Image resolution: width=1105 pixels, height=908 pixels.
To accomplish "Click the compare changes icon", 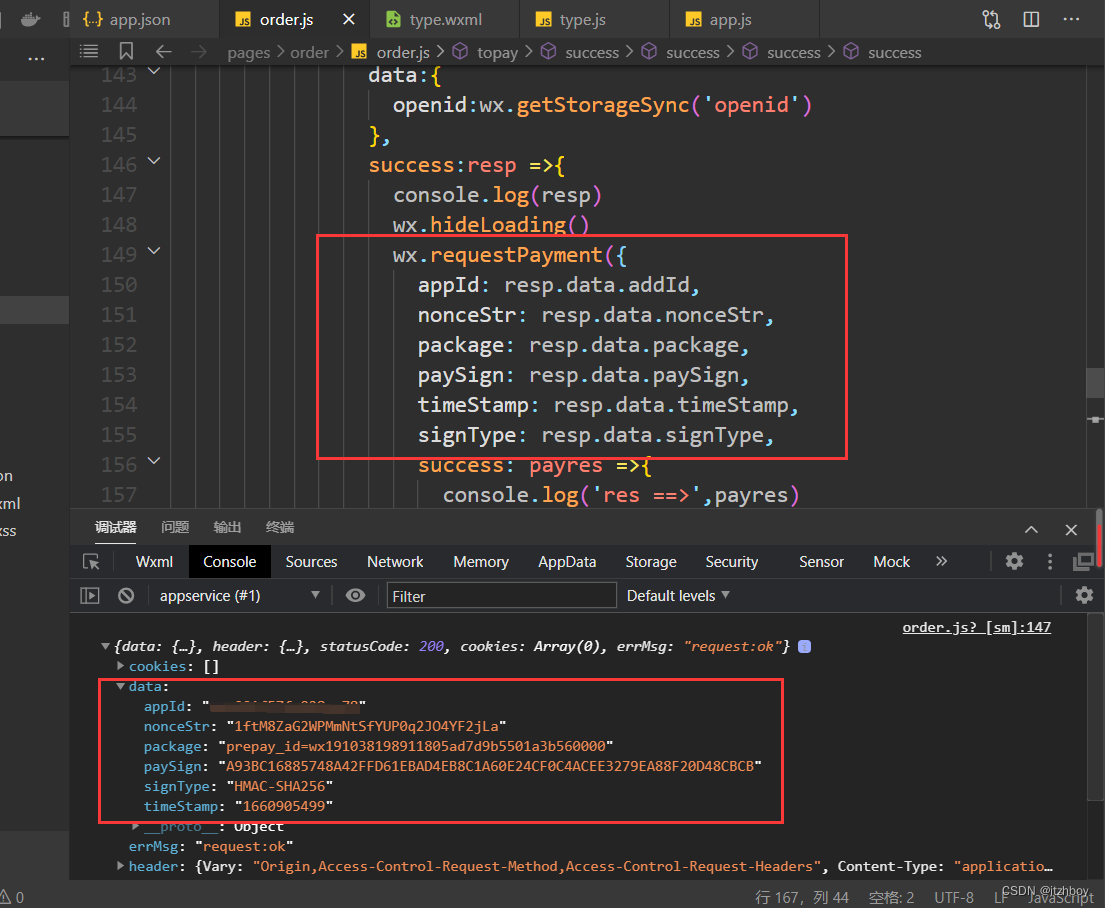I will [x=992, y=20].
